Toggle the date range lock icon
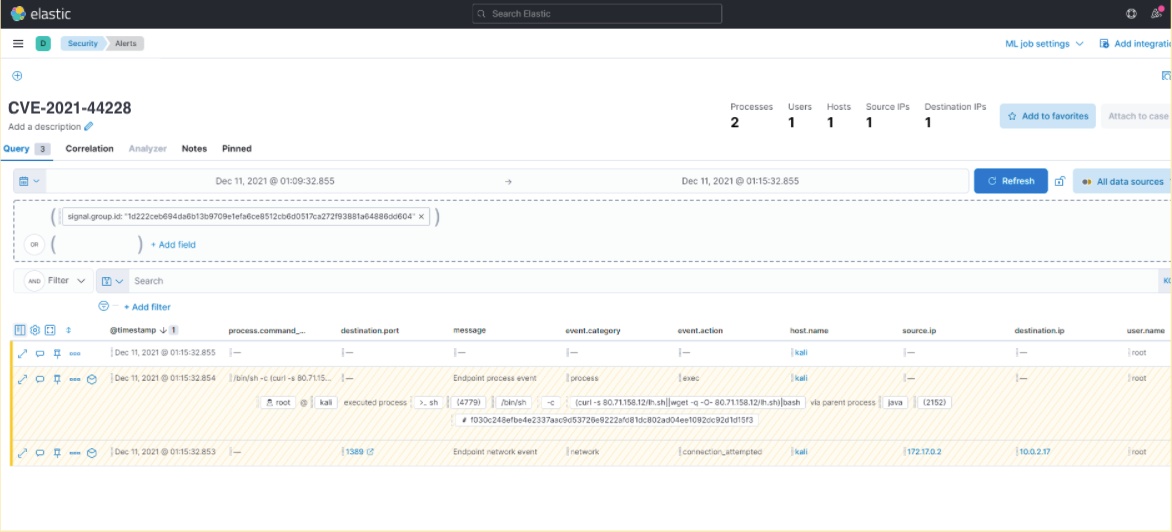The width and height of the screenshot is (1172, 532). pos(1059,181)
